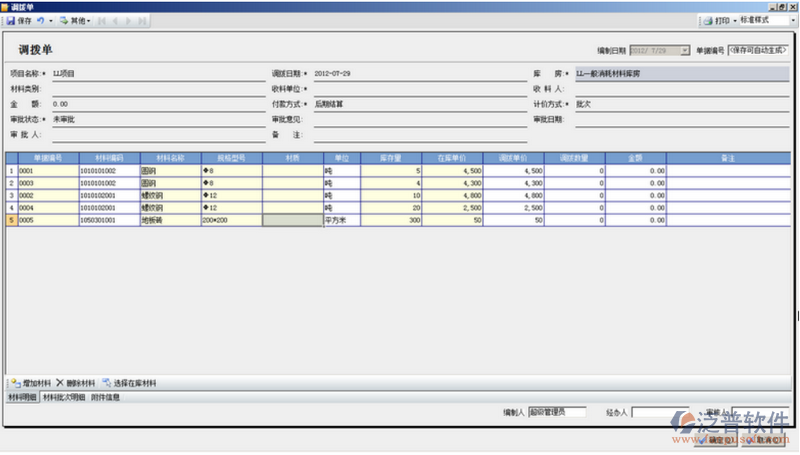
Task: Open the undo dropdown arrow
Action: tap(51, 20)
